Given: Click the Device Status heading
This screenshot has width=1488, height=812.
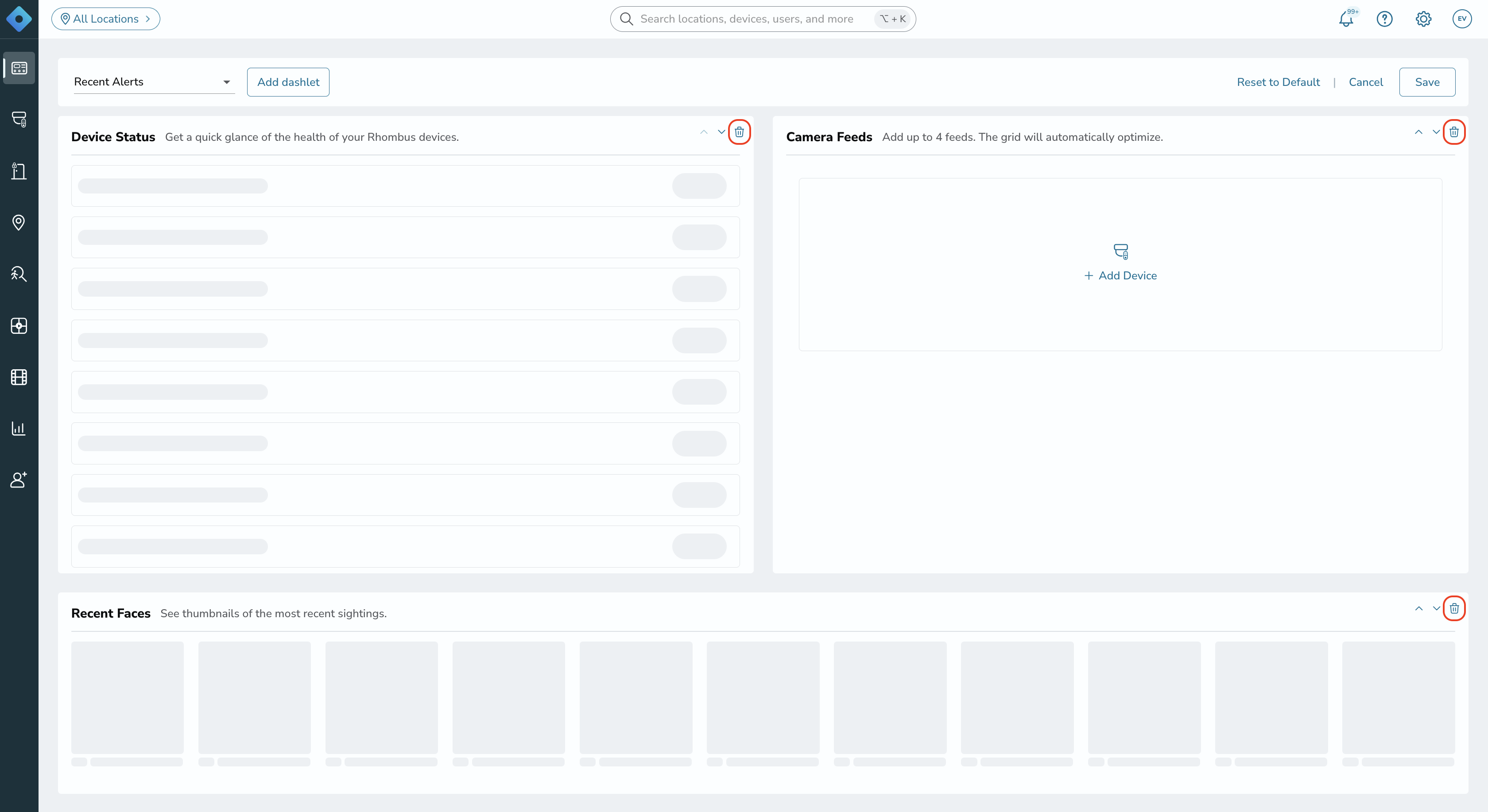Looking at the screenshot, I should pyautogui.click(x=113, y=137).
